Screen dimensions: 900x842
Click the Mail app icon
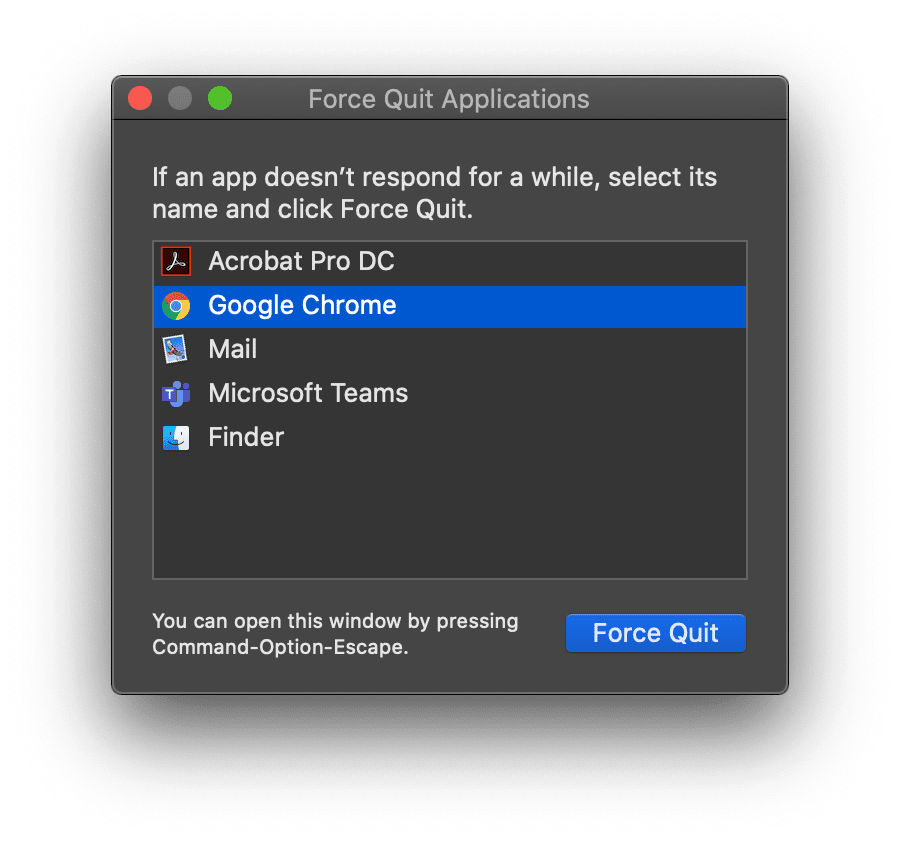click(178, 349)
